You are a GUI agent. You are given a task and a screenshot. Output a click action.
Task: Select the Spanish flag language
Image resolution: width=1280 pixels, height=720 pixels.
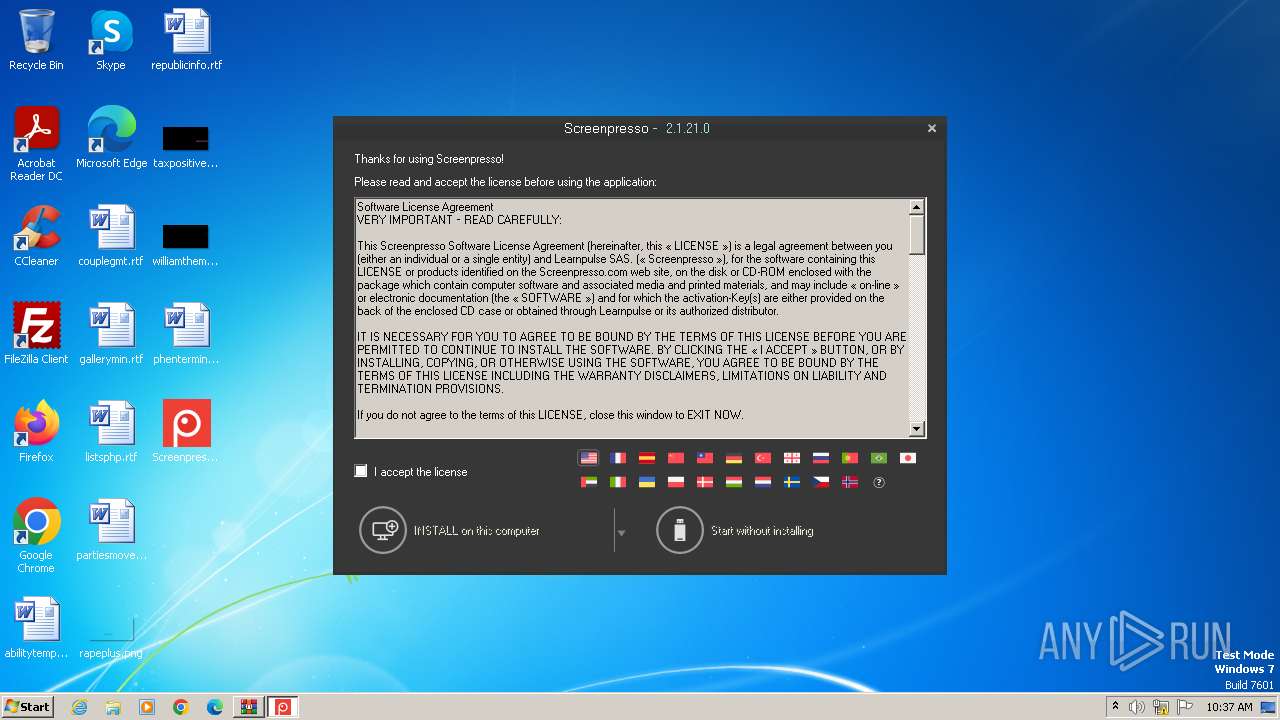coord(647,458)
